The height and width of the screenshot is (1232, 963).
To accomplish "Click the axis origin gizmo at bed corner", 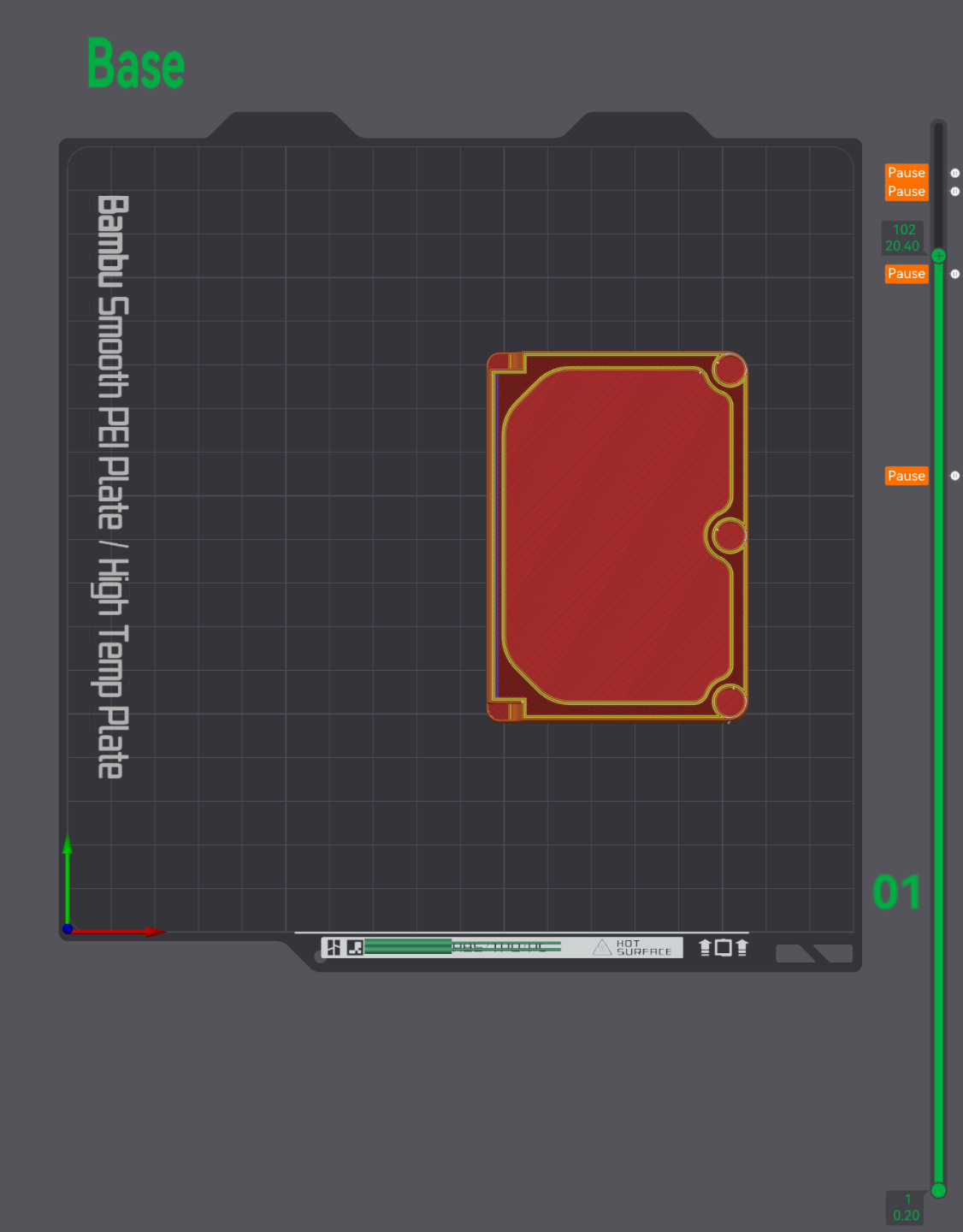I will point(68,928).
